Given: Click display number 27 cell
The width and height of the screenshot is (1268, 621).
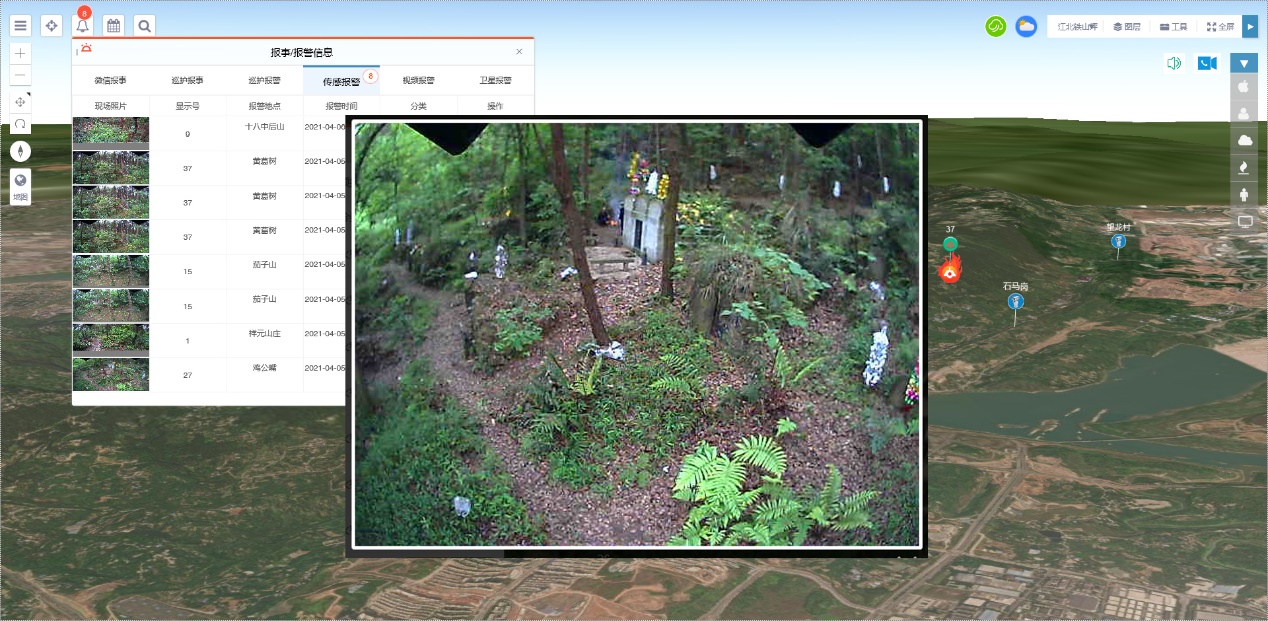Looking at the screenshot, I should point(187,375).
